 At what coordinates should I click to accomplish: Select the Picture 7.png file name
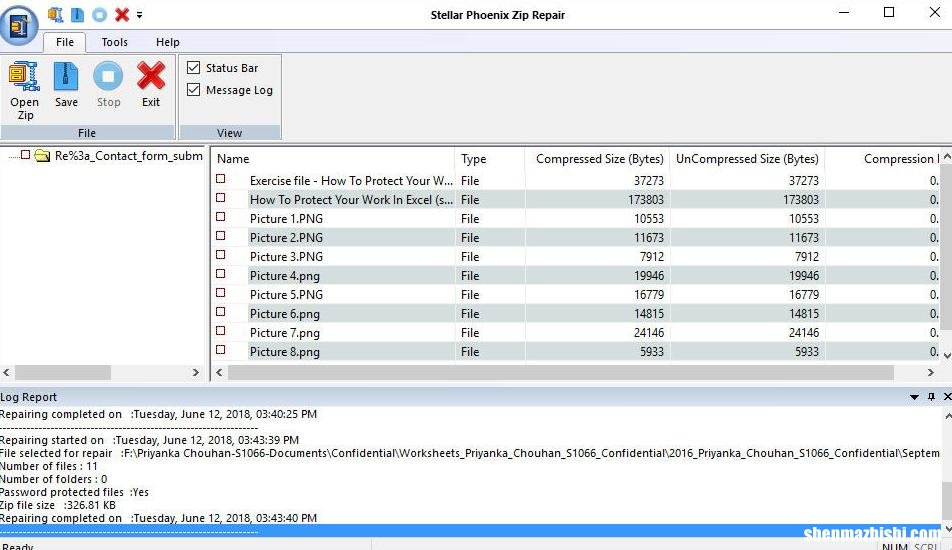point(285,333)
